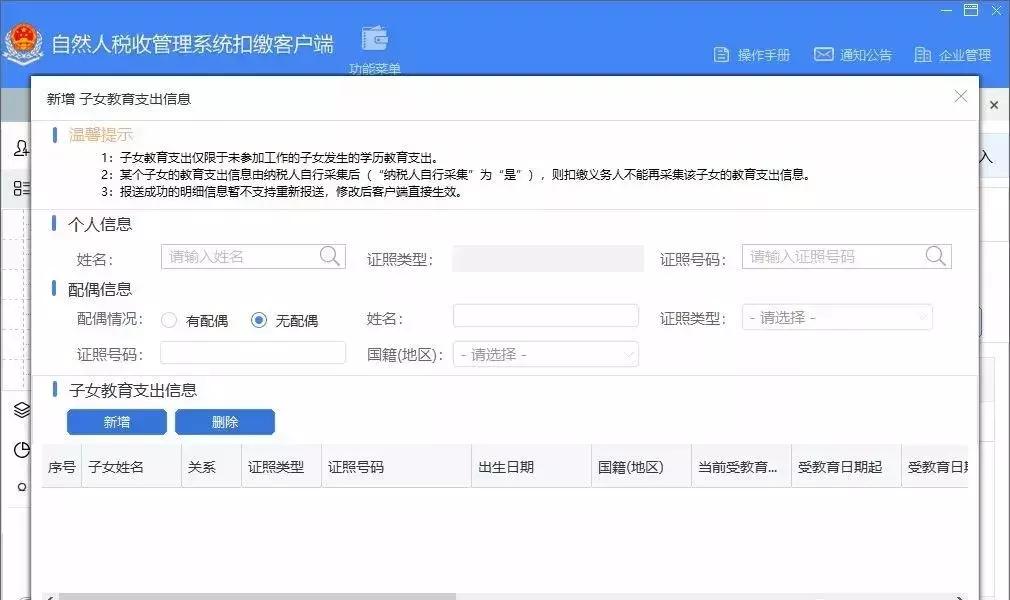Image resolution: width=1010 pixels, height=600 pixels.
Task: Open the 国籍(地区) dropdown
Action: [545, 353]
